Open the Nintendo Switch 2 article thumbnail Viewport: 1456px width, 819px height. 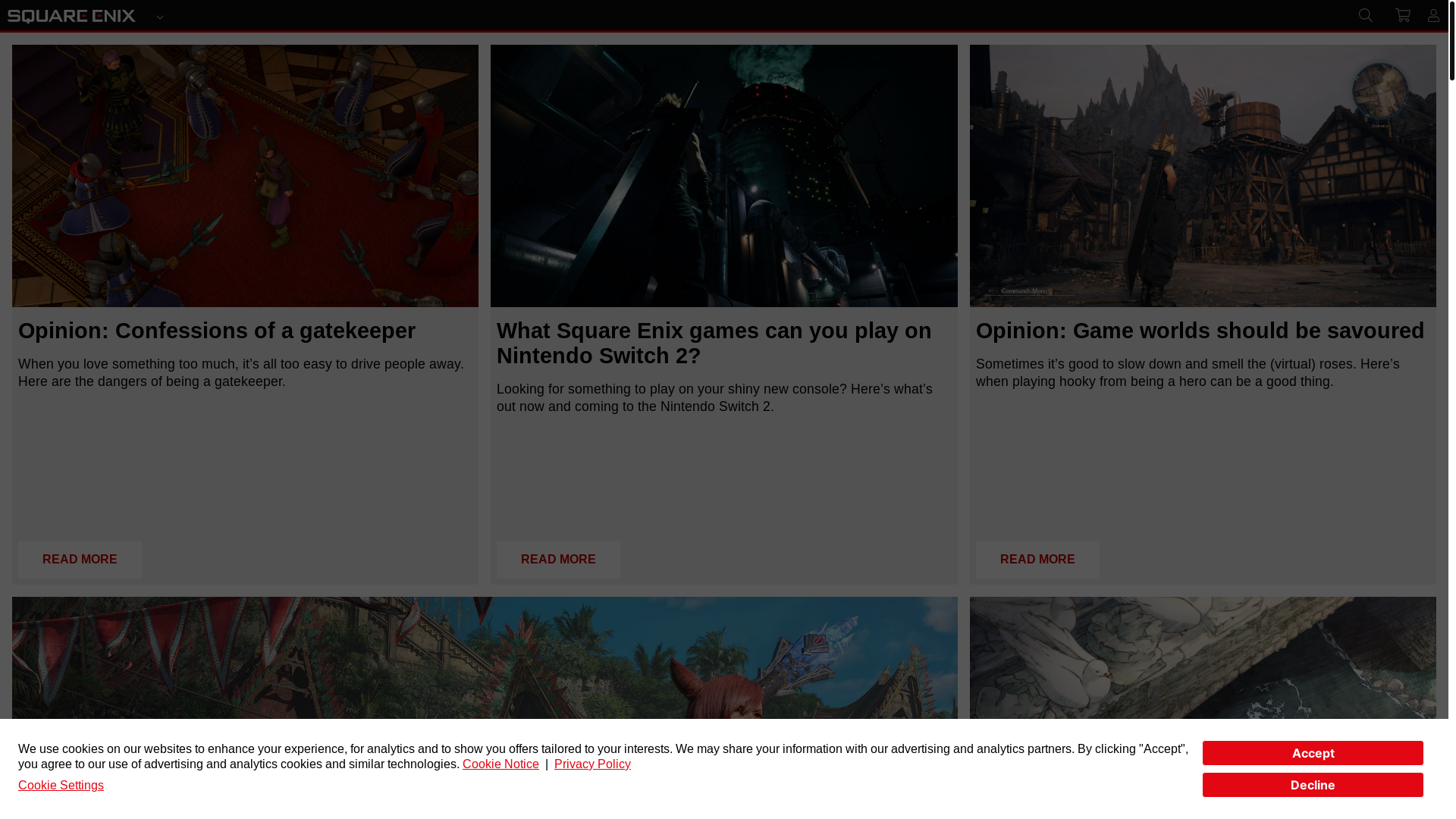[723, 176]
